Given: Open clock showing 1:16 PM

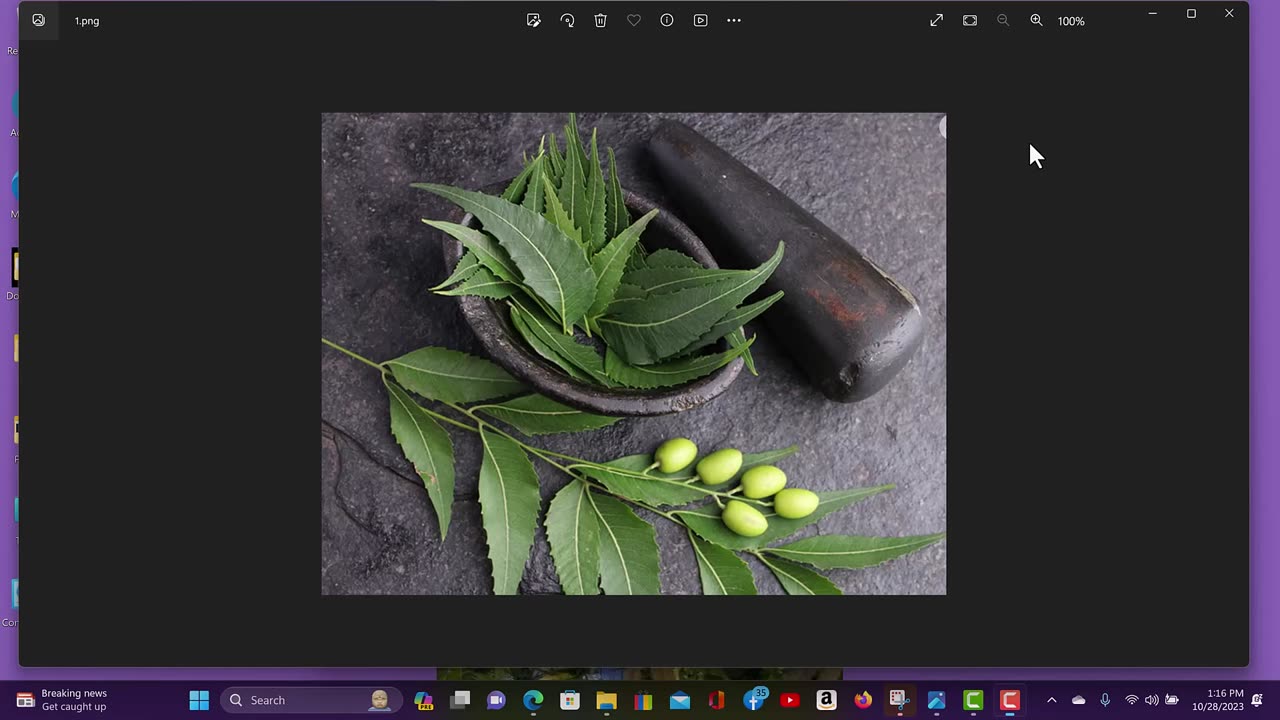Looking at the screenshot, I should pyautogui.click(x=1217, y=700).
